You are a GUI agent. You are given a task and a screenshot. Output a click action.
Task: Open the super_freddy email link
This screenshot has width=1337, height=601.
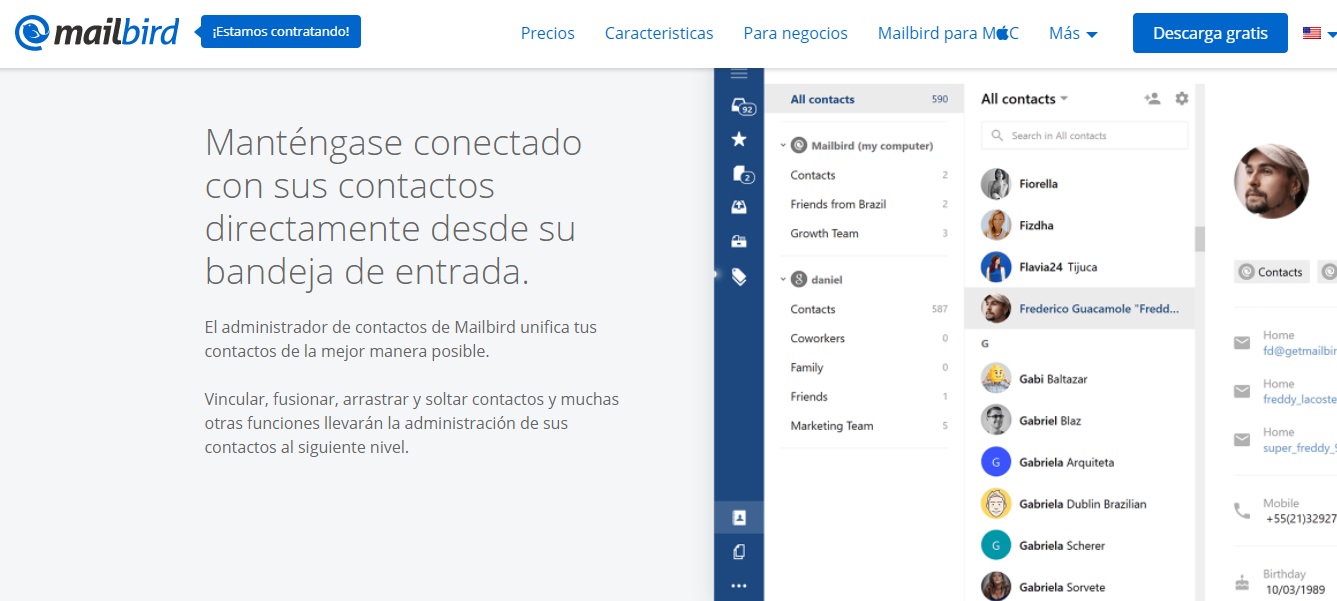coord(1300,447)
